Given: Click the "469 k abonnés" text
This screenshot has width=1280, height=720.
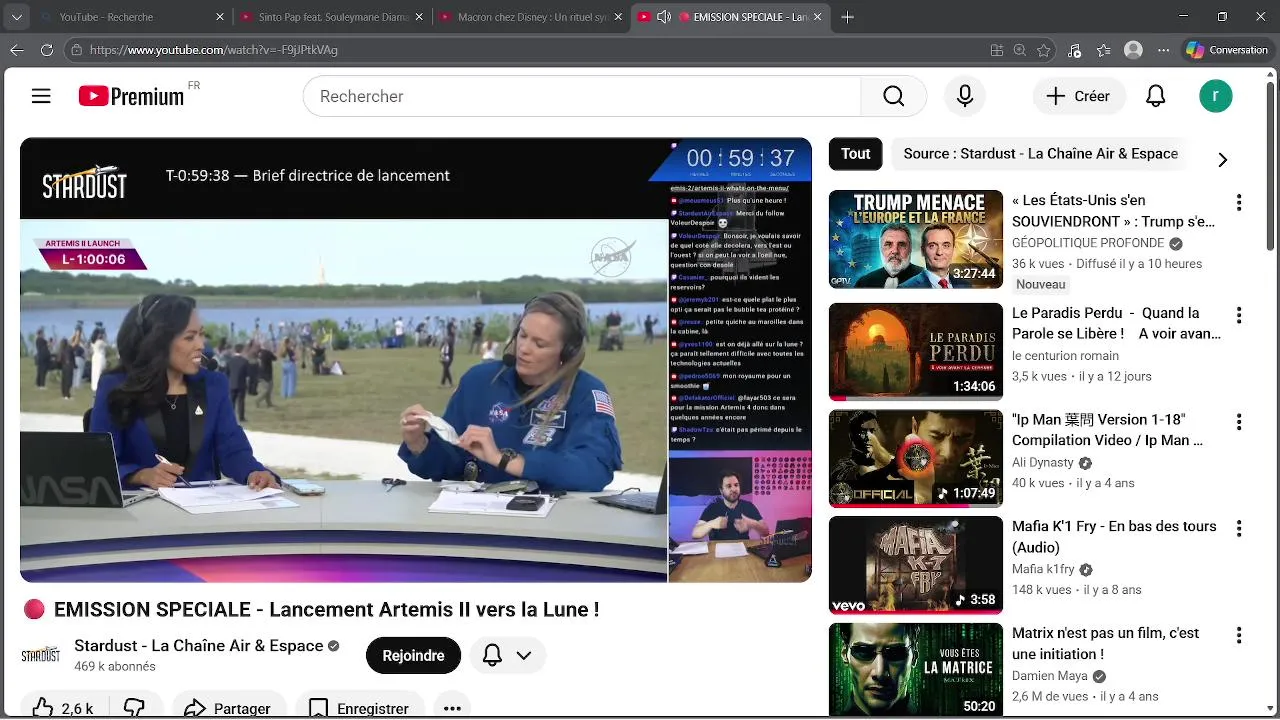Looking at the screenshot, I should (115, 667).
